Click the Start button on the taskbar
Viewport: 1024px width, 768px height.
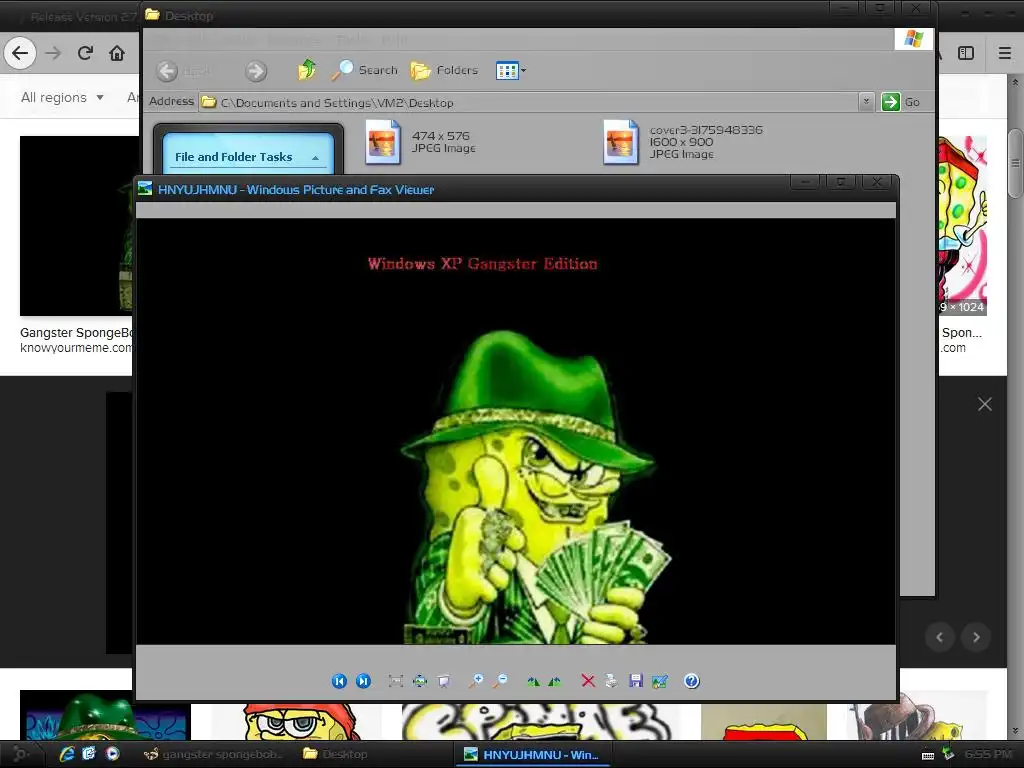pos(22,754)
